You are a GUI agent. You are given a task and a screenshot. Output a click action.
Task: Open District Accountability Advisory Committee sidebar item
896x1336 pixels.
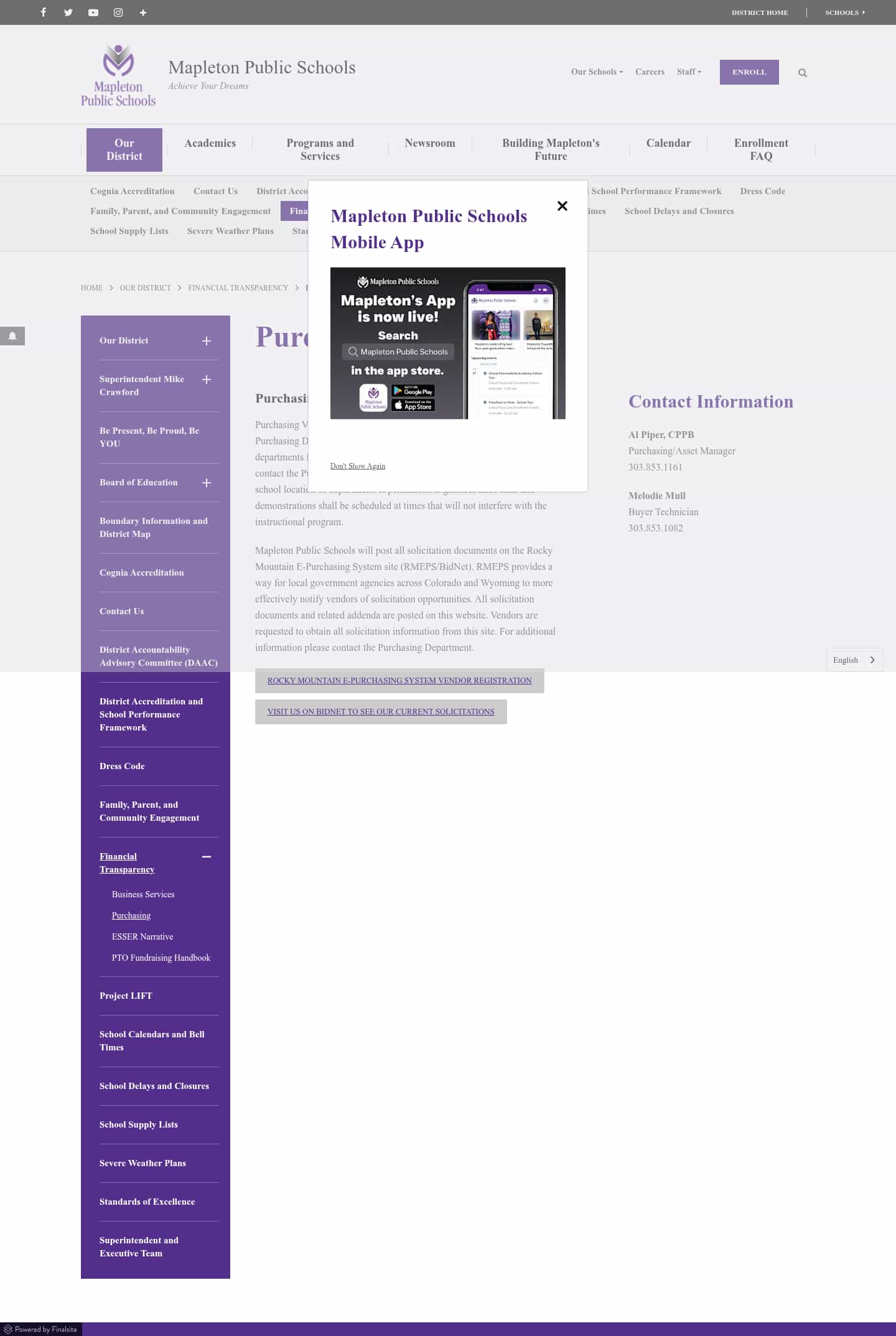tap(159, 656)
